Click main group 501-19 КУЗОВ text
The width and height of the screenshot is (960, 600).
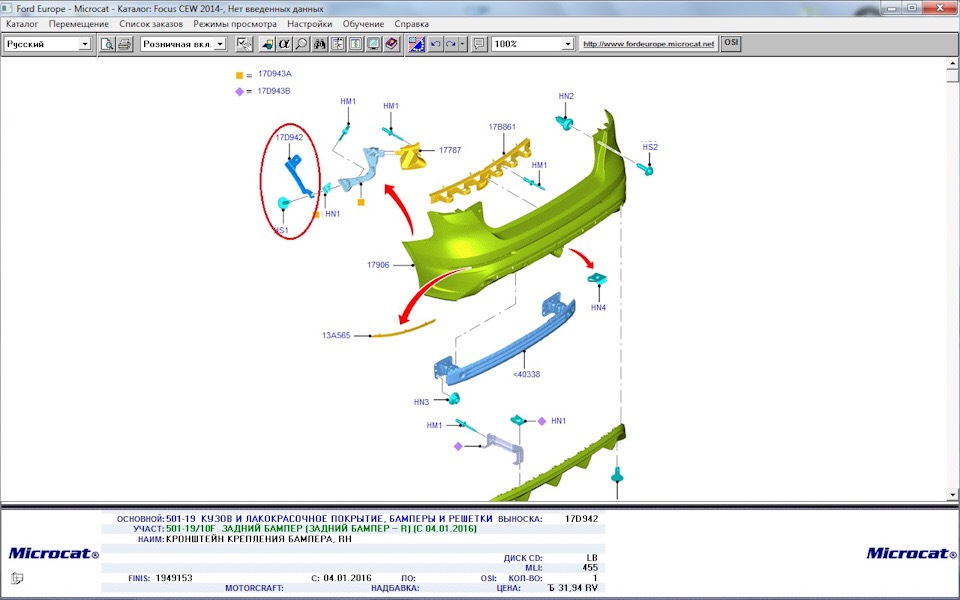point(329,519)
